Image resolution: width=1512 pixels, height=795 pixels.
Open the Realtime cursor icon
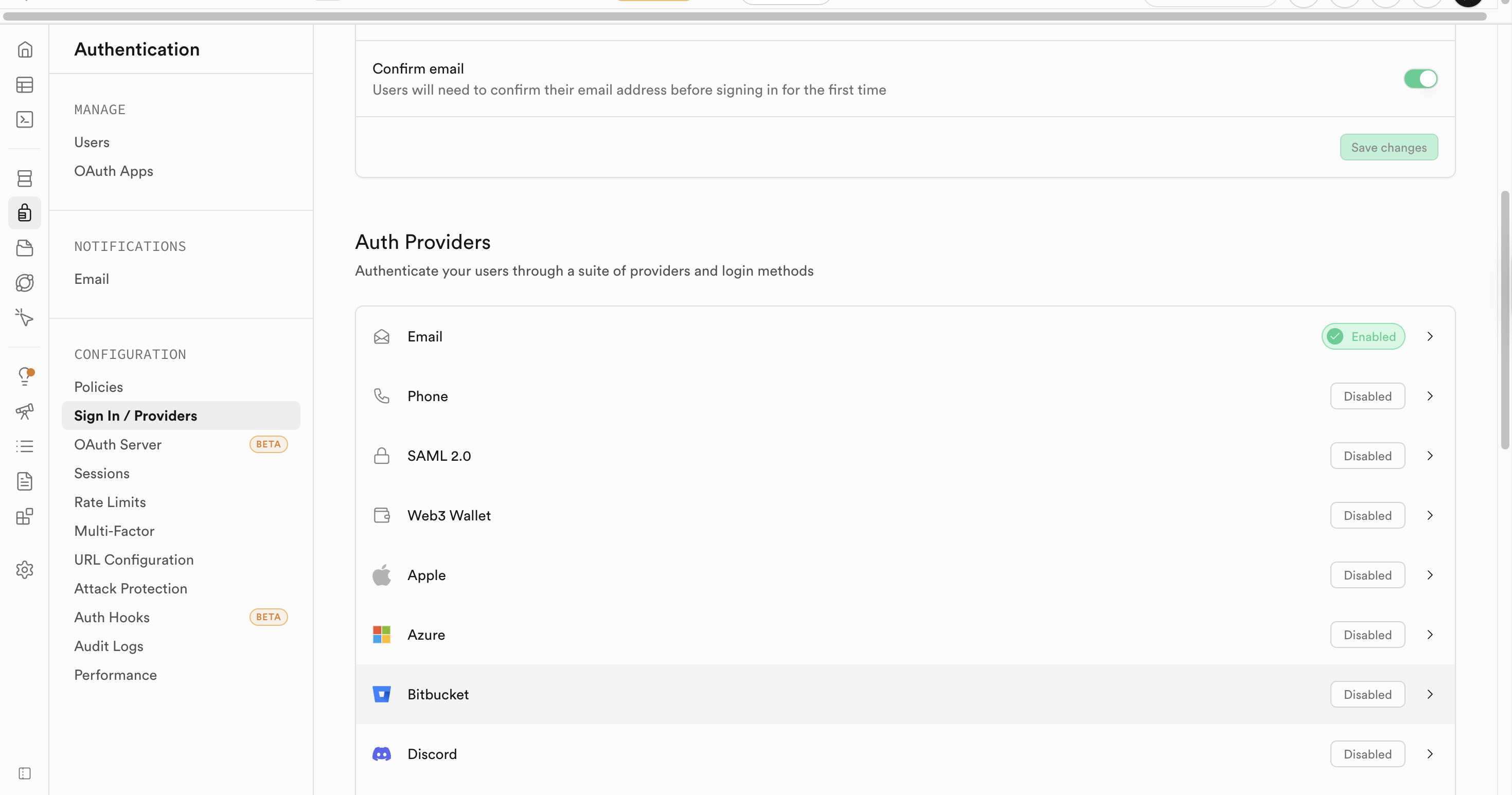25,317
